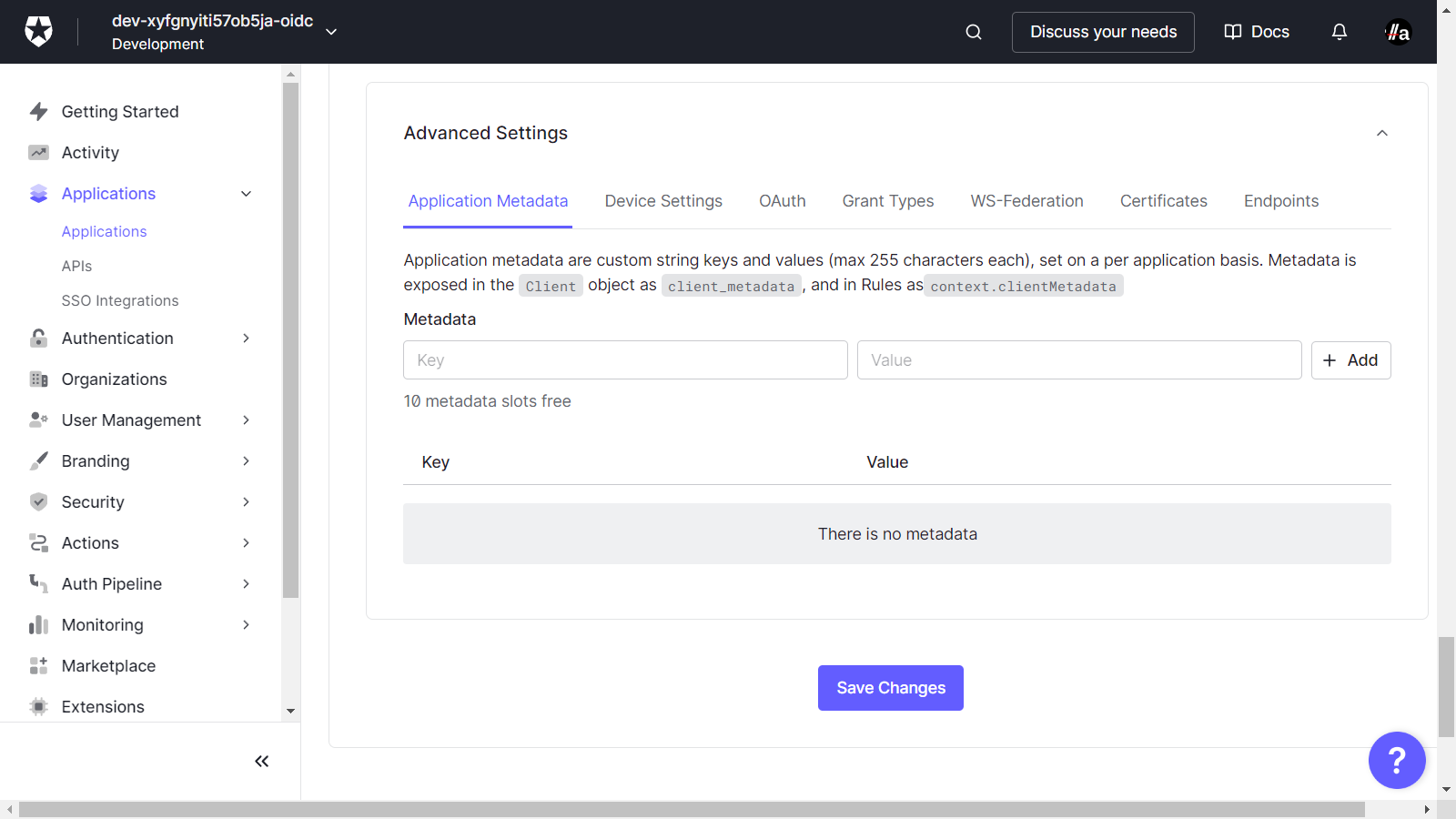This screenshot has height=819, width=1456.
Task: Collapse the Applications sidebar section
Action: (246, 194)
